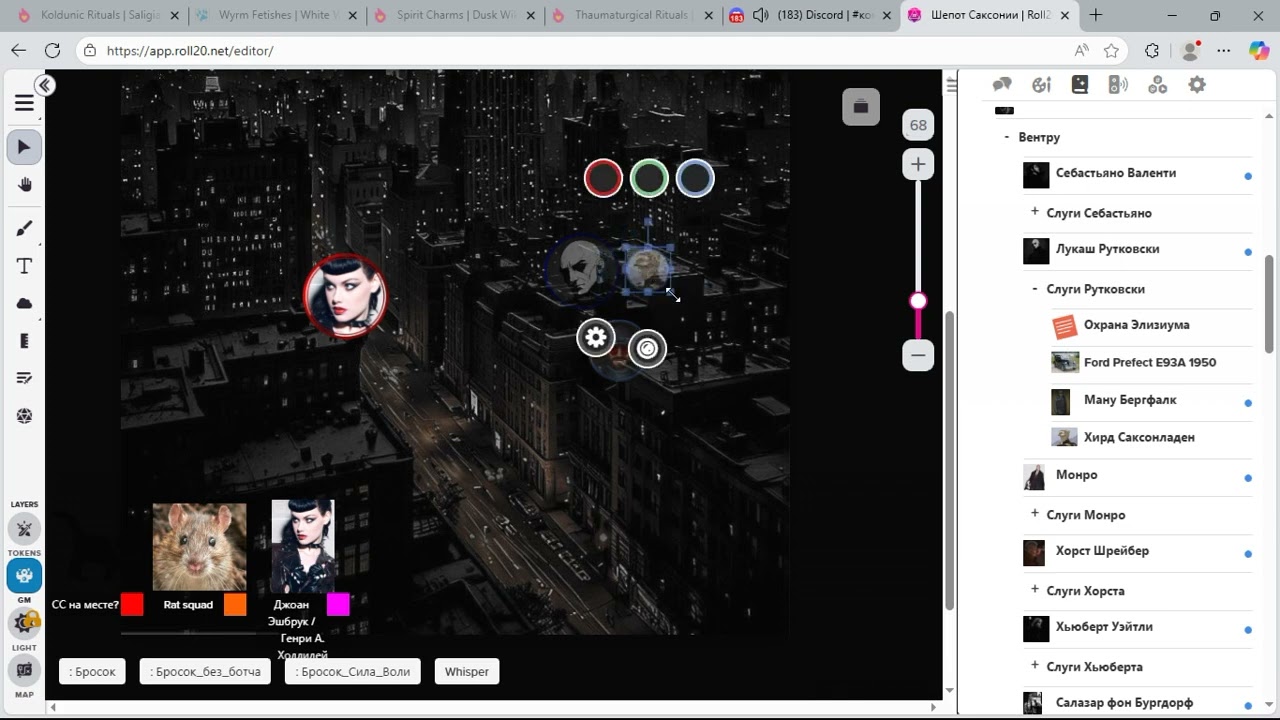Switch to the Map layer
Image resolution: width=1280 pixels, height=720 pixels.
pyautogui.click(x=24, y=670)
